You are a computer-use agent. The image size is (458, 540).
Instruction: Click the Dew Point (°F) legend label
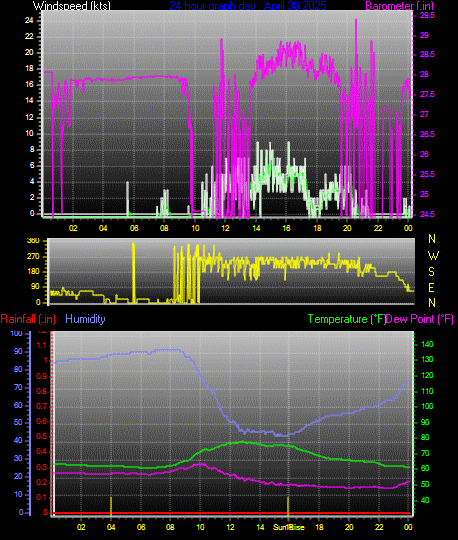pos(419,319)
